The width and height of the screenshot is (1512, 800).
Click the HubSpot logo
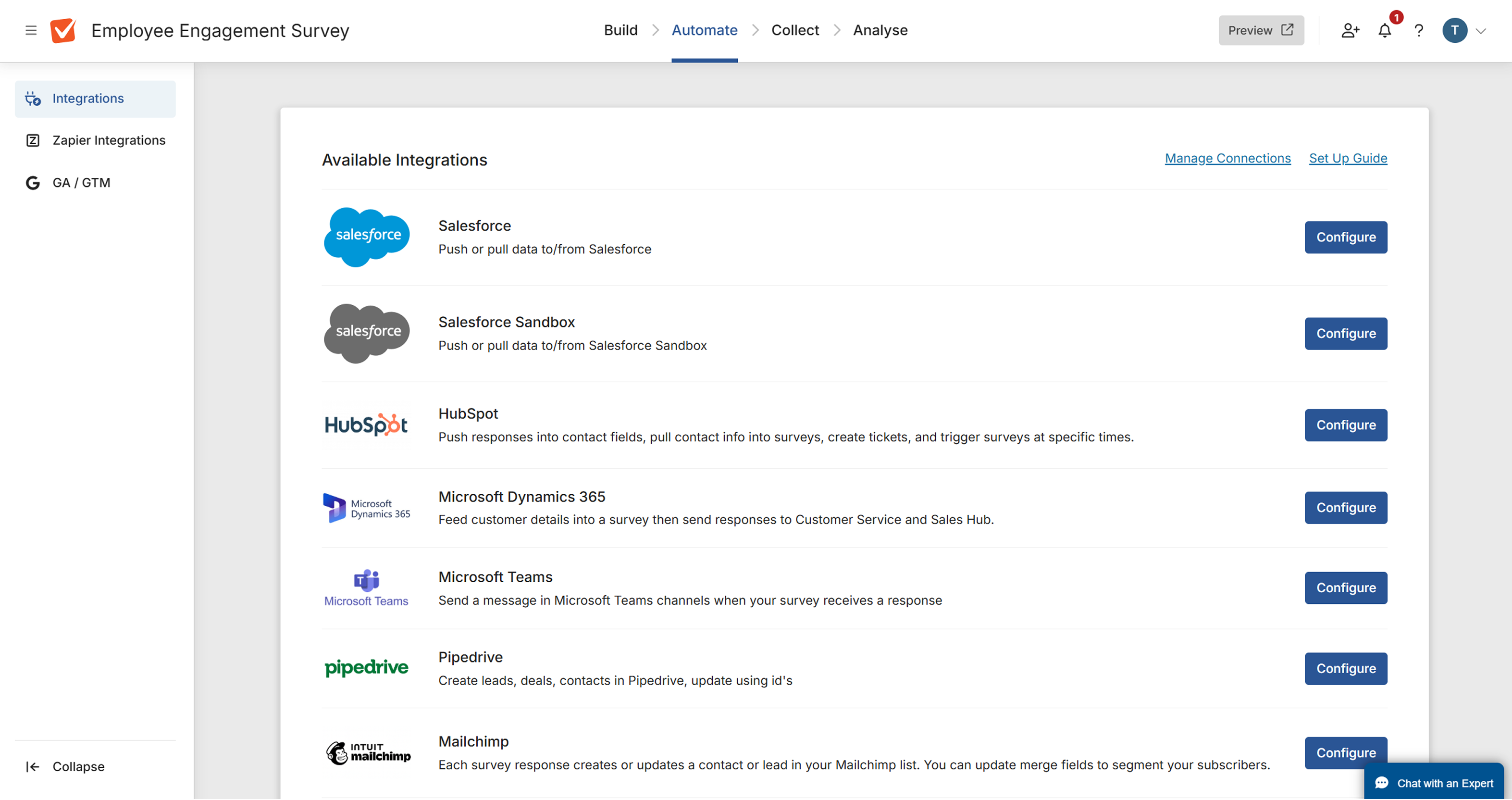[366, 425]
